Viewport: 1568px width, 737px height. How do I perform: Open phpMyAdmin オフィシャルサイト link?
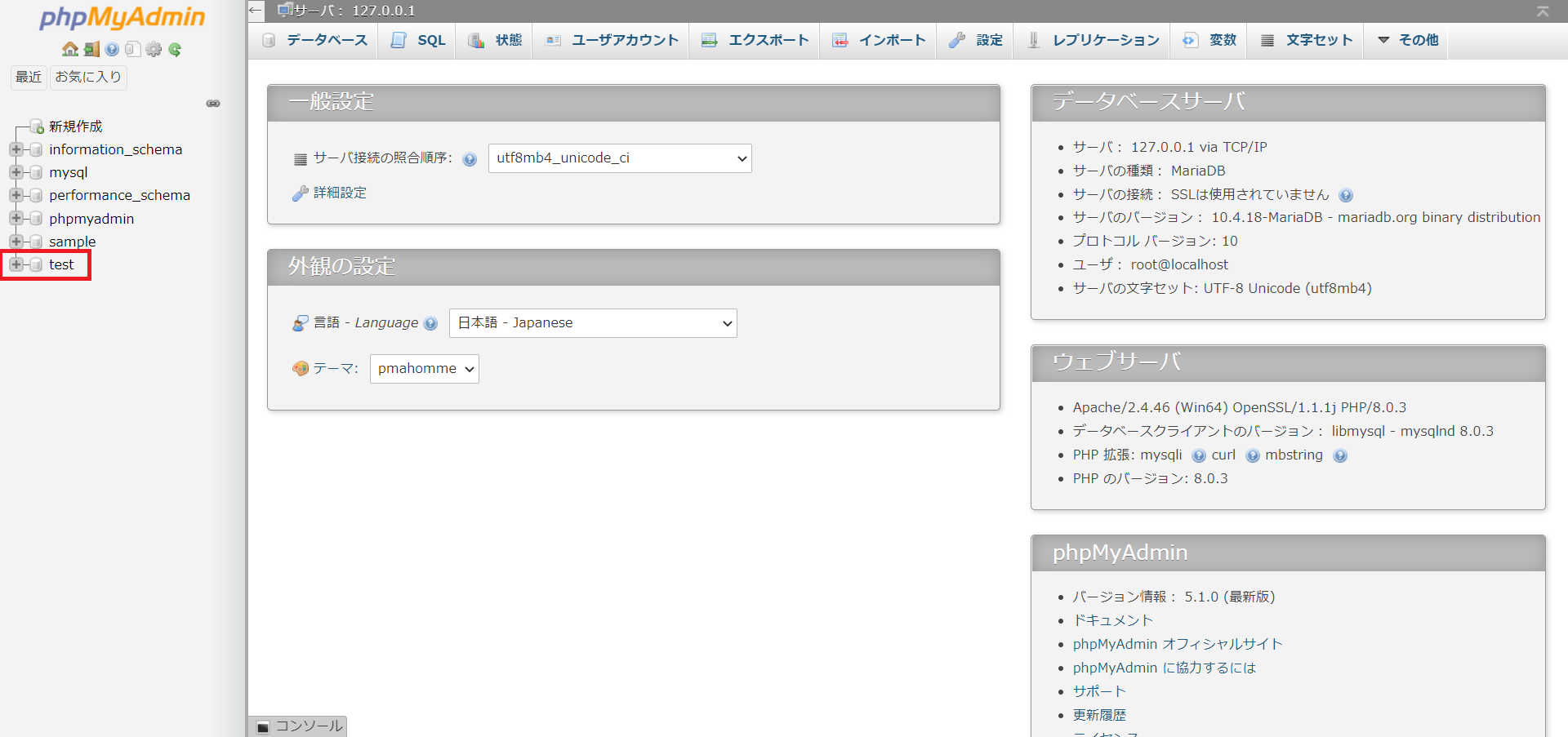pos(1178,644)
